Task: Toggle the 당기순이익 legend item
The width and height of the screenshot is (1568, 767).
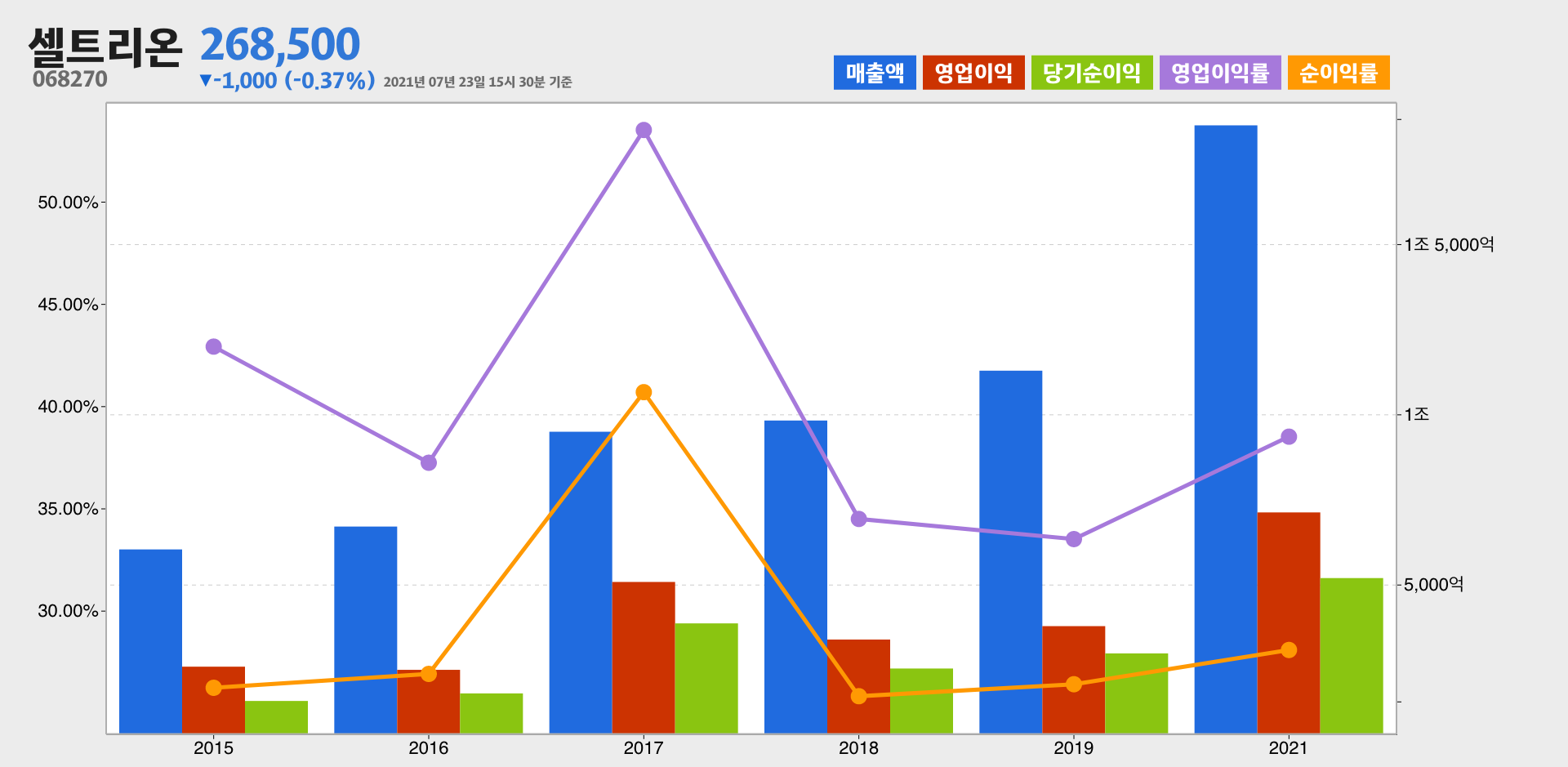Action: coord(1092,73)
